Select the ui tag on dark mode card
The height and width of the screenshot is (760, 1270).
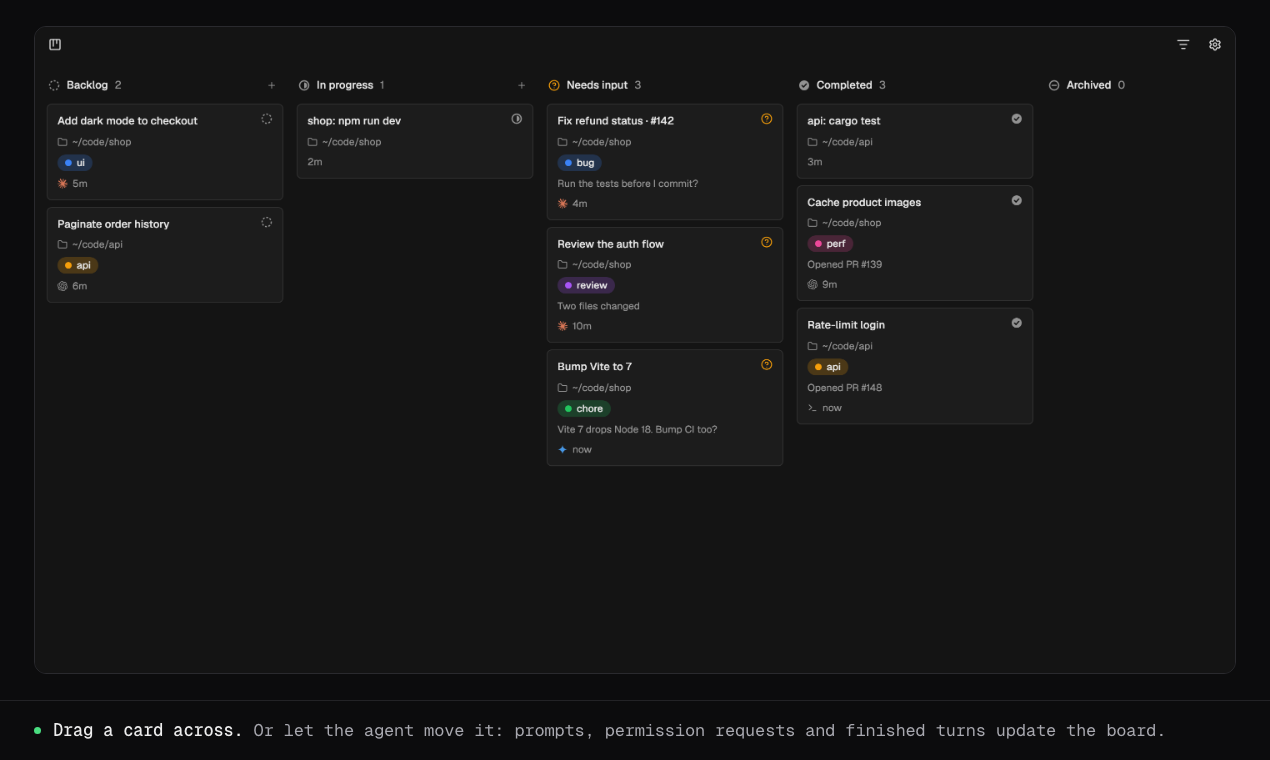coord(75,163)
